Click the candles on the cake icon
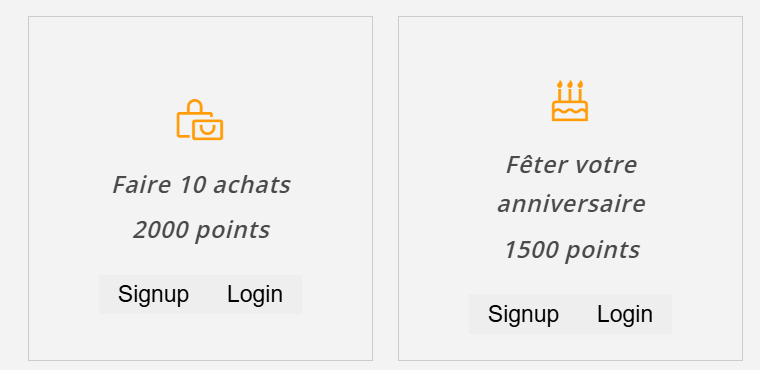The width and height of the screenshot is (760, 370). coord(570,90)
